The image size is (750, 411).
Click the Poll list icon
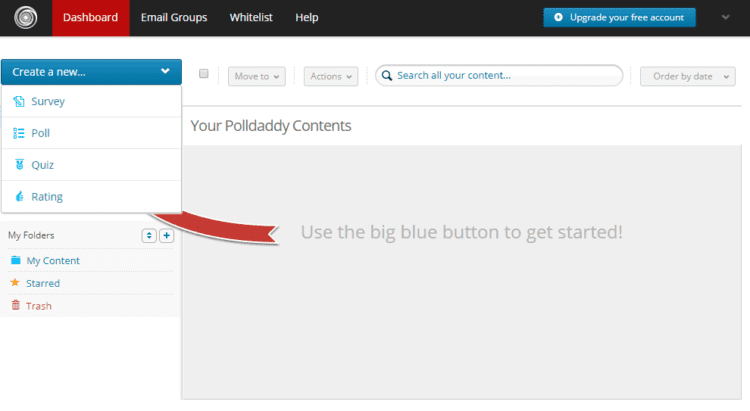(x=19, y=133)
